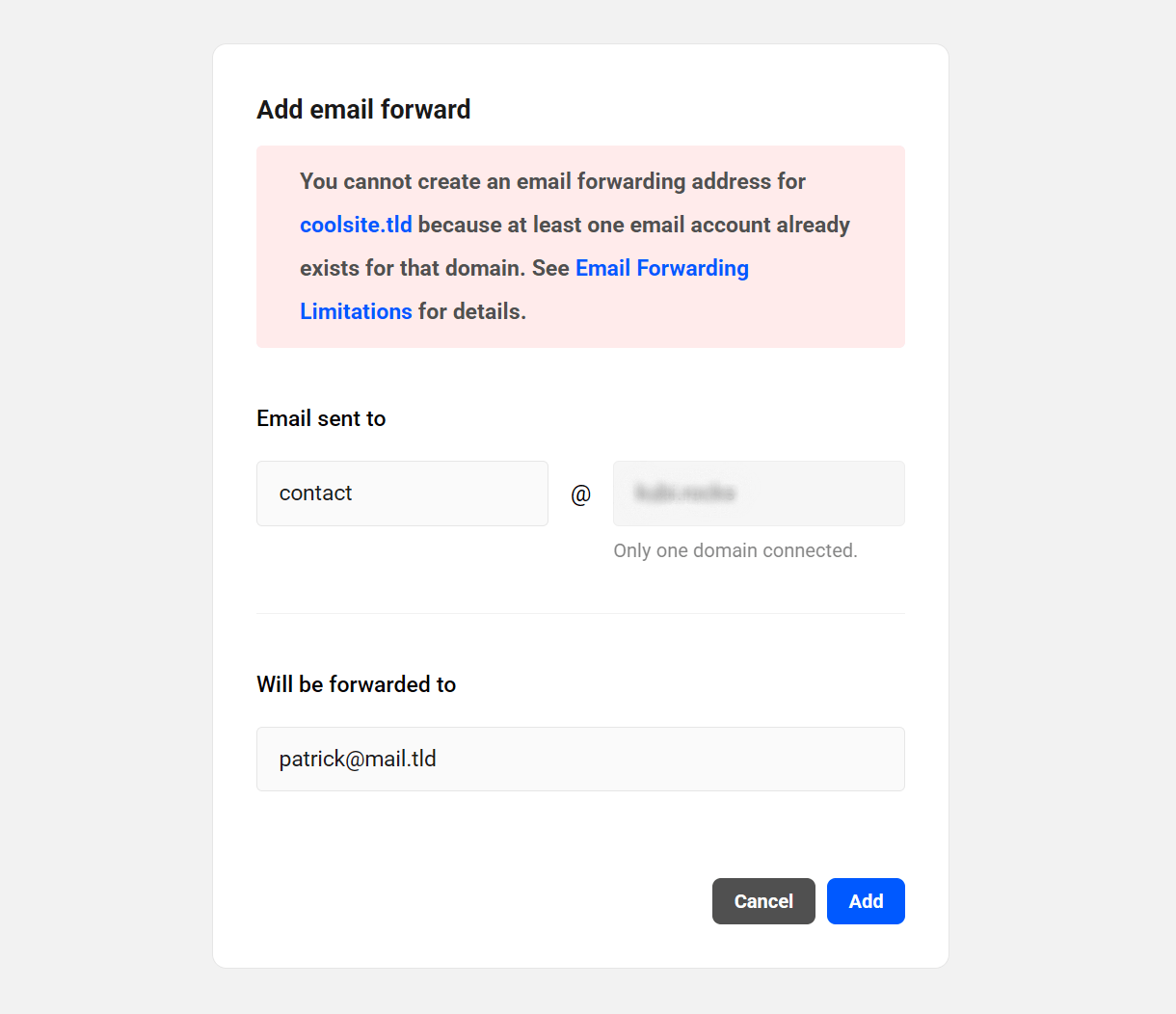This screenshot has height=1014, width=1176.
Task: Click the 'Email sent to' label
Action: click(x=321, y=418)
